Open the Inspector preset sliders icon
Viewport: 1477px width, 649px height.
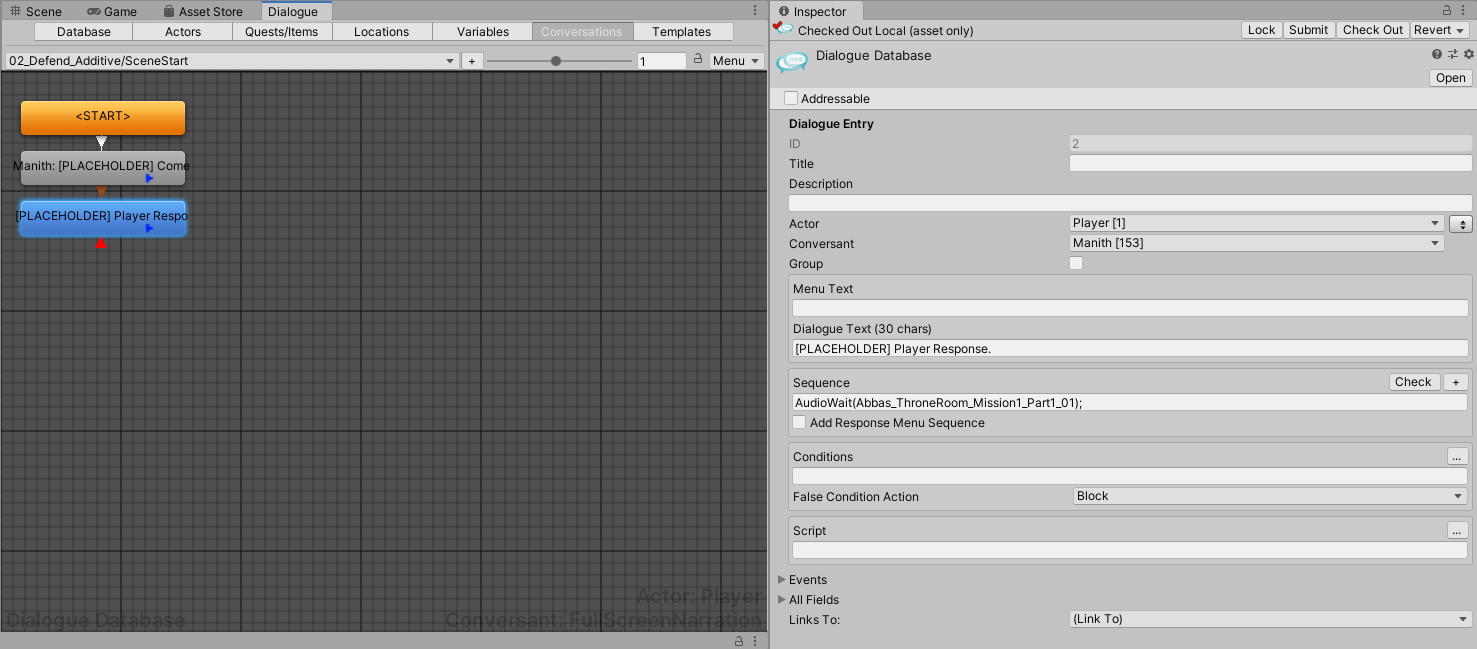pyautogui.click(x=1453, y=55)
